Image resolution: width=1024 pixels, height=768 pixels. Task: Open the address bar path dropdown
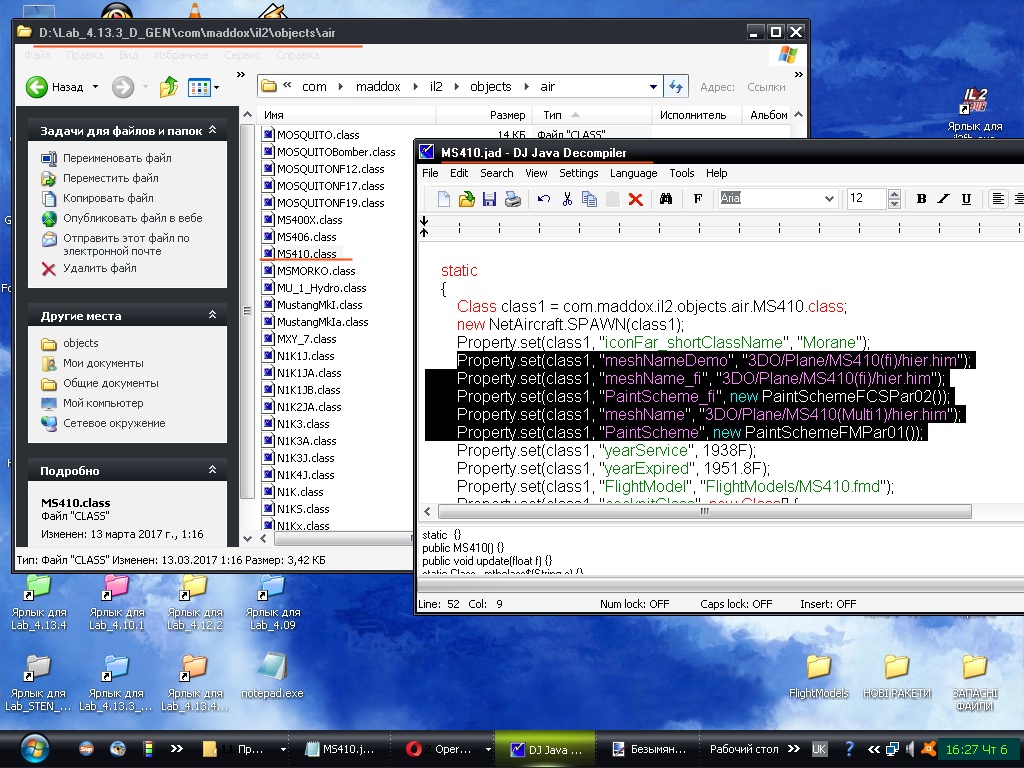click(655, 87)
